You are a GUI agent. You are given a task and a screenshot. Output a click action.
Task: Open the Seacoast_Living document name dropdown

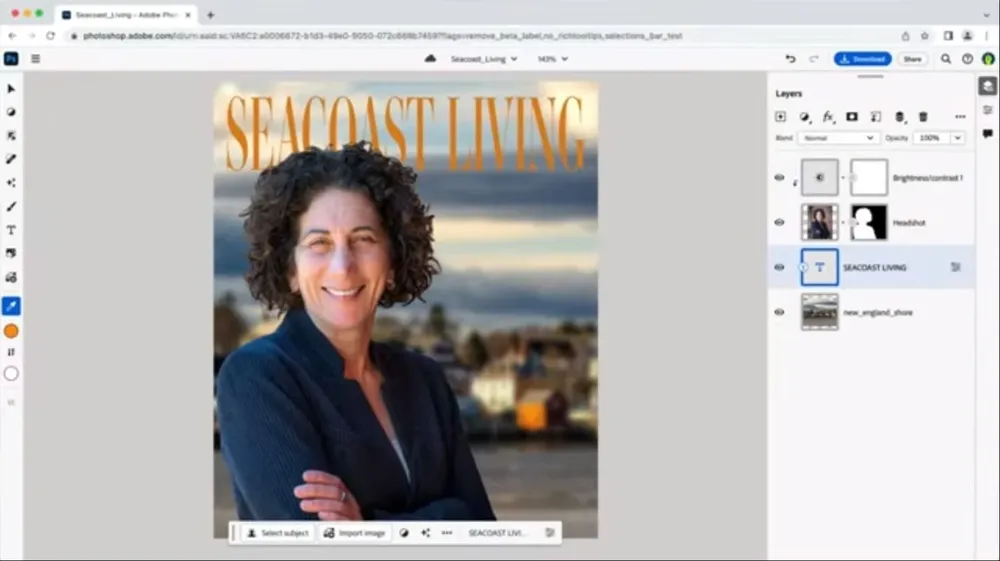point(484,59)
